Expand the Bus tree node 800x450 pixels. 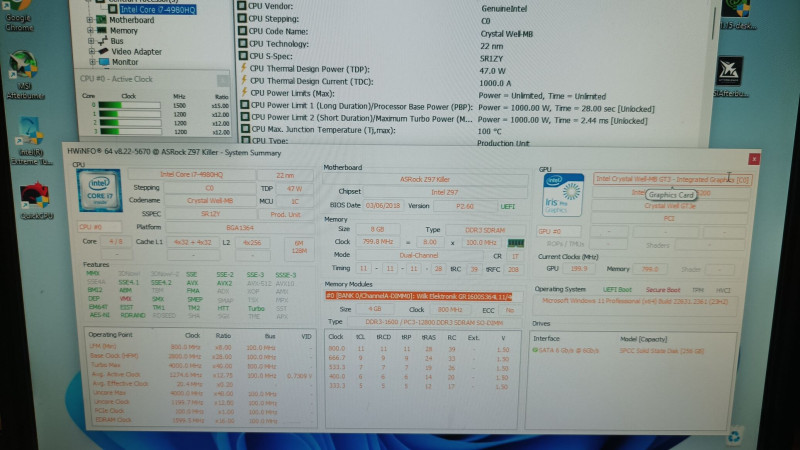pyautogui.click(x=91, y=41)
